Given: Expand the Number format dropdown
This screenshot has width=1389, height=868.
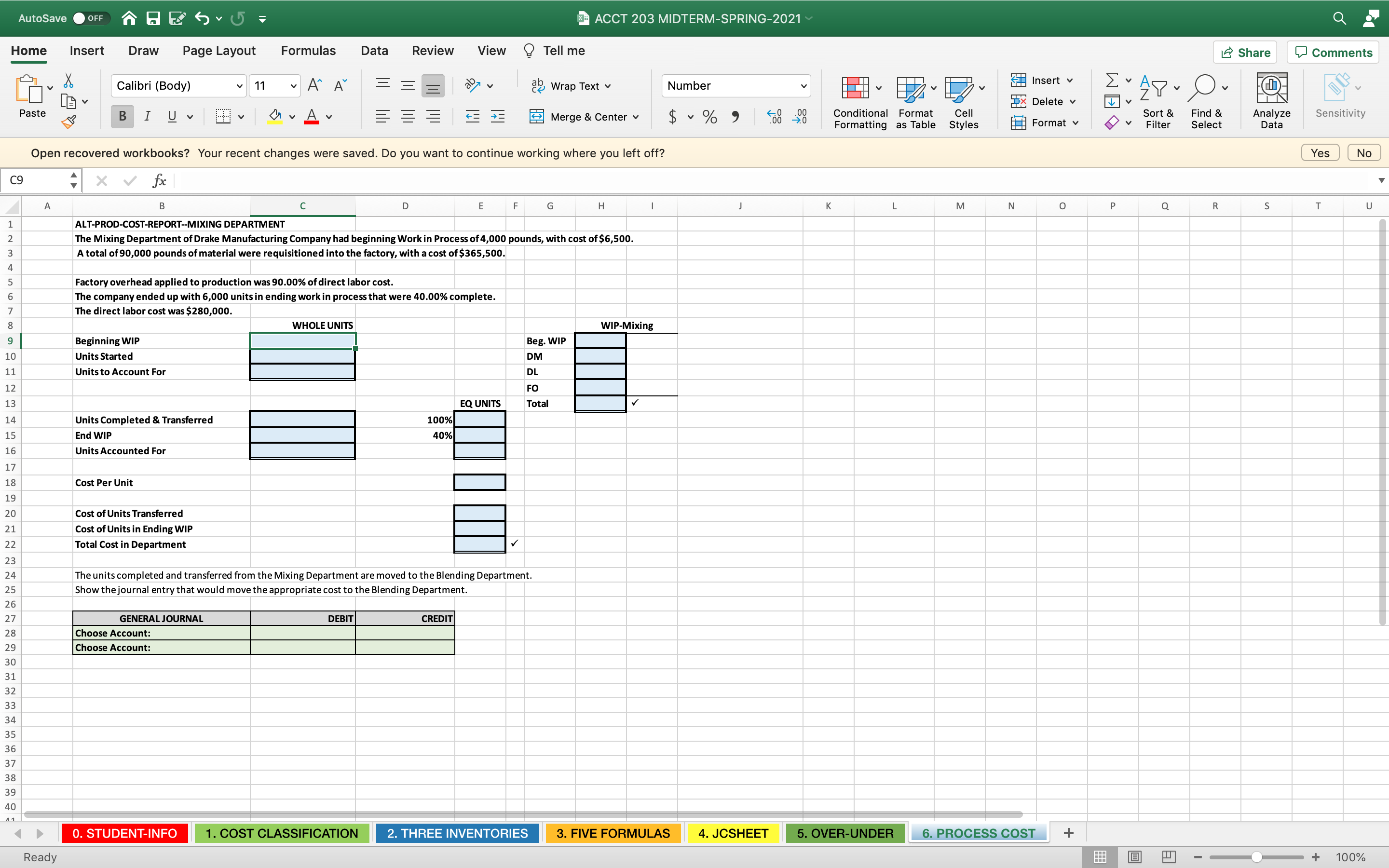Looking at the screenshot, I should click(803, 85).
